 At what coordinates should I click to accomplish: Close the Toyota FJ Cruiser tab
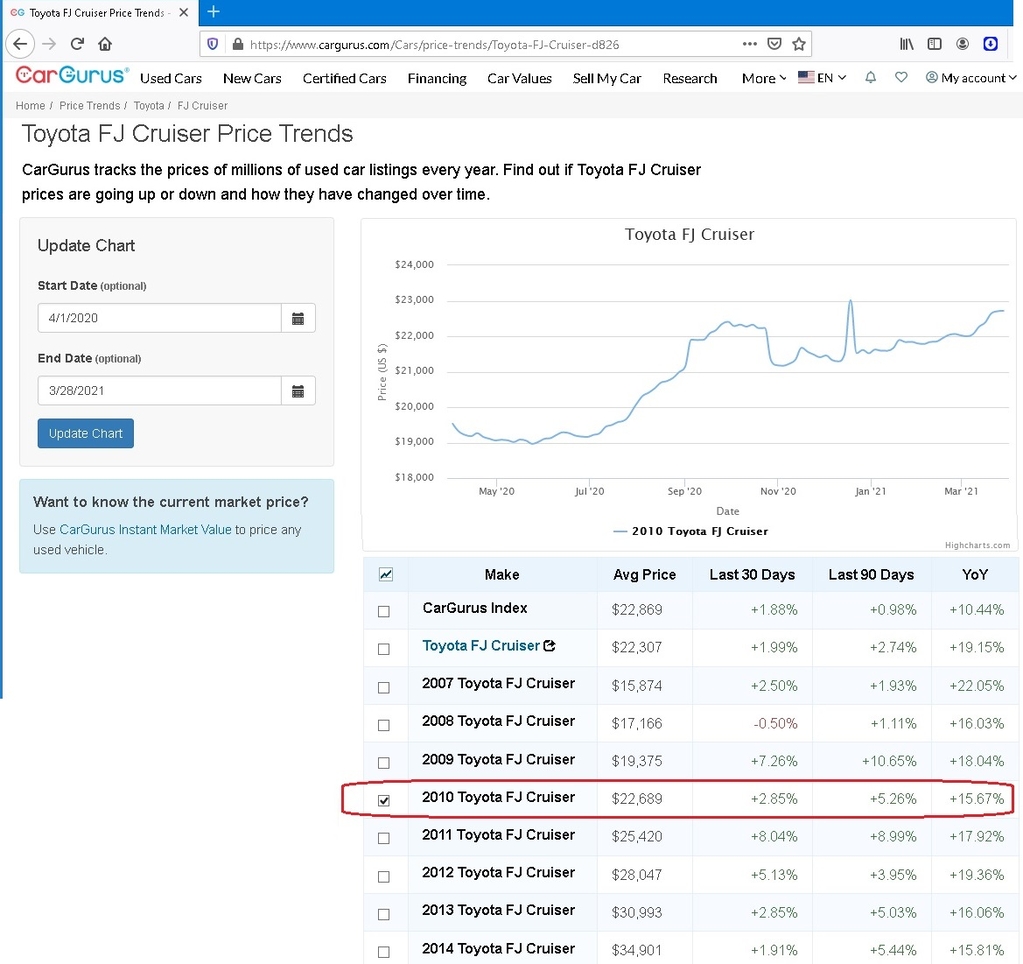pos(184,12)
